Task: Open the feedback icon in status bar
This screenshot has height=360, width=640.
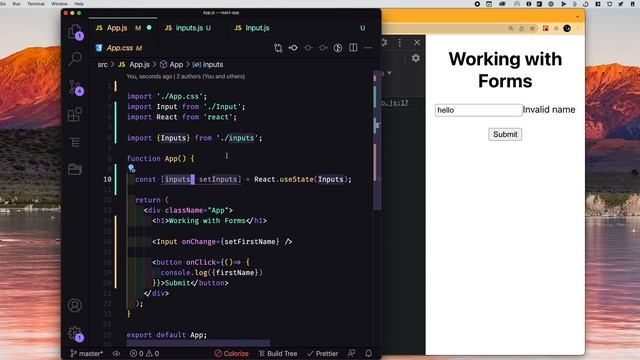Action: click(x=351, y=353)
